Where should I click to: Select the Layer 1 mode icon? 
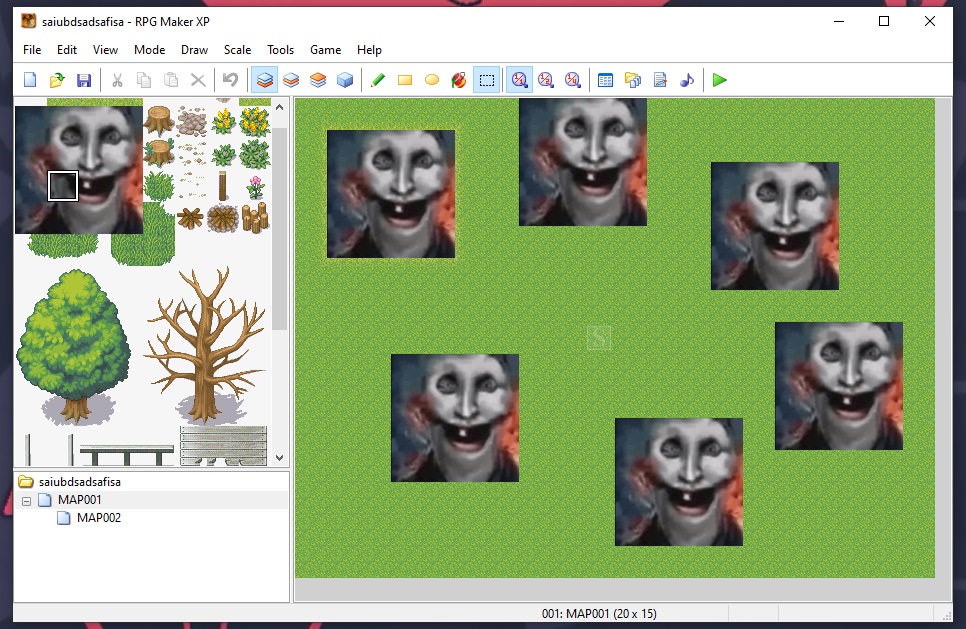(264, 80)
